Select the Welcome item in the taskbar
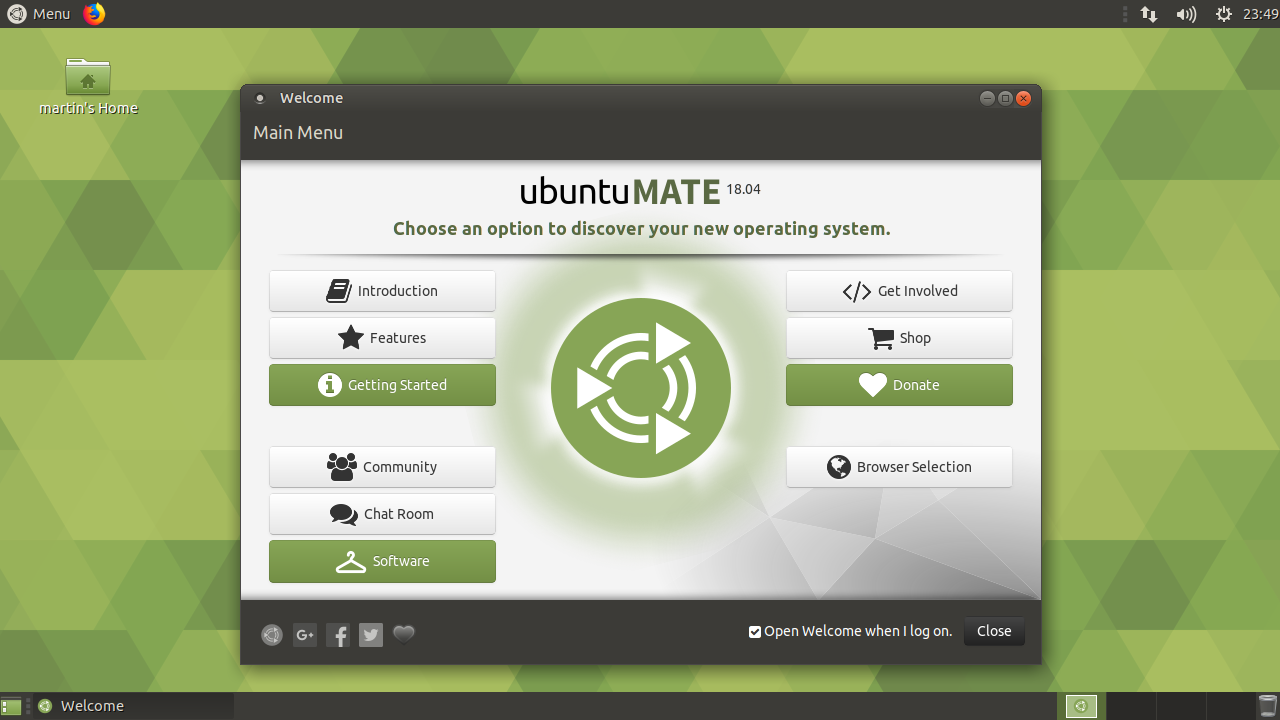 pyautogui.click(x=92, y=705)
